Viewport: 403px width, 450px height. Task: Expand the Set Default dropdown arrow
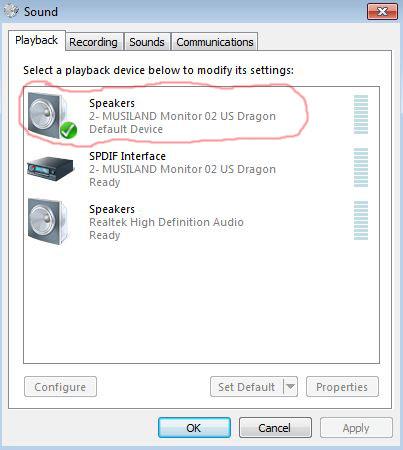[290, 387]
